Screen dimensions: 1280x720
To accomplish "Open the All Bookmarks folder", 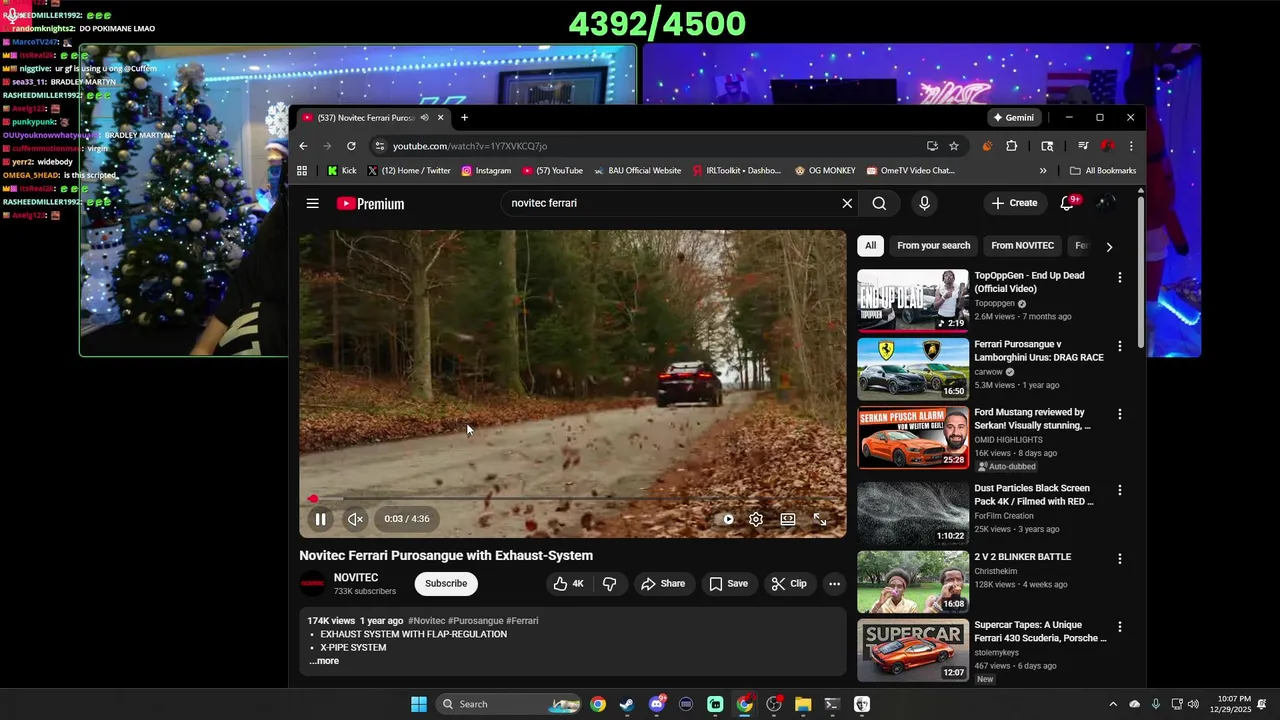I will (1103, 171).
